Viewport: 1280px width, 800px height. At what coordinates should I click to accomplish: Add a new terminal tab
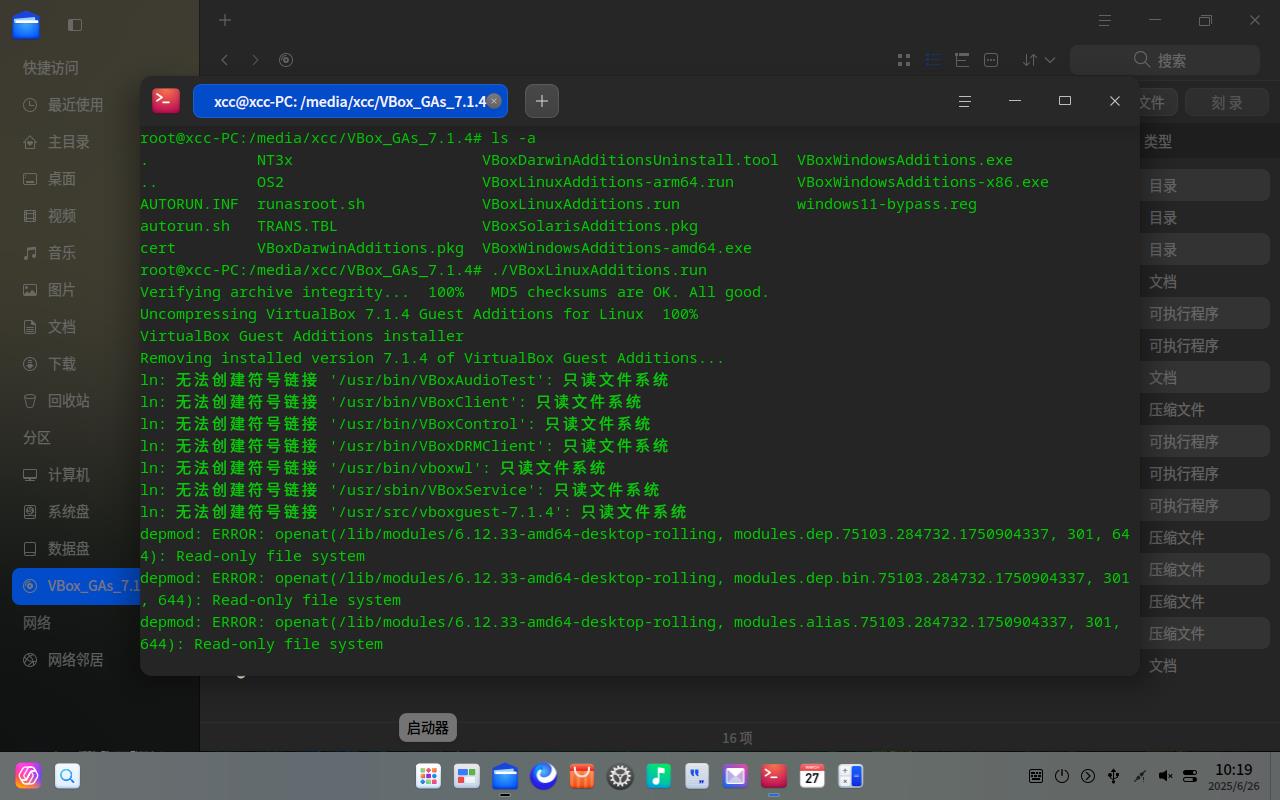541,101
